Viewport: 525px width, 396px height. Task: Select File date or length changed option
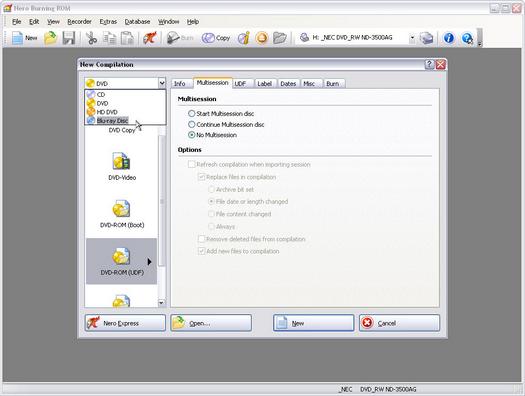pyautogui.click(x=211, y=202)
